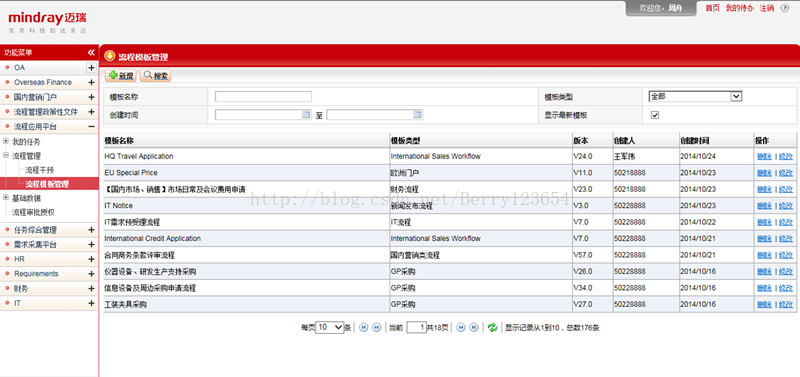Modify the IT Notice template

[x=786, y=206]
